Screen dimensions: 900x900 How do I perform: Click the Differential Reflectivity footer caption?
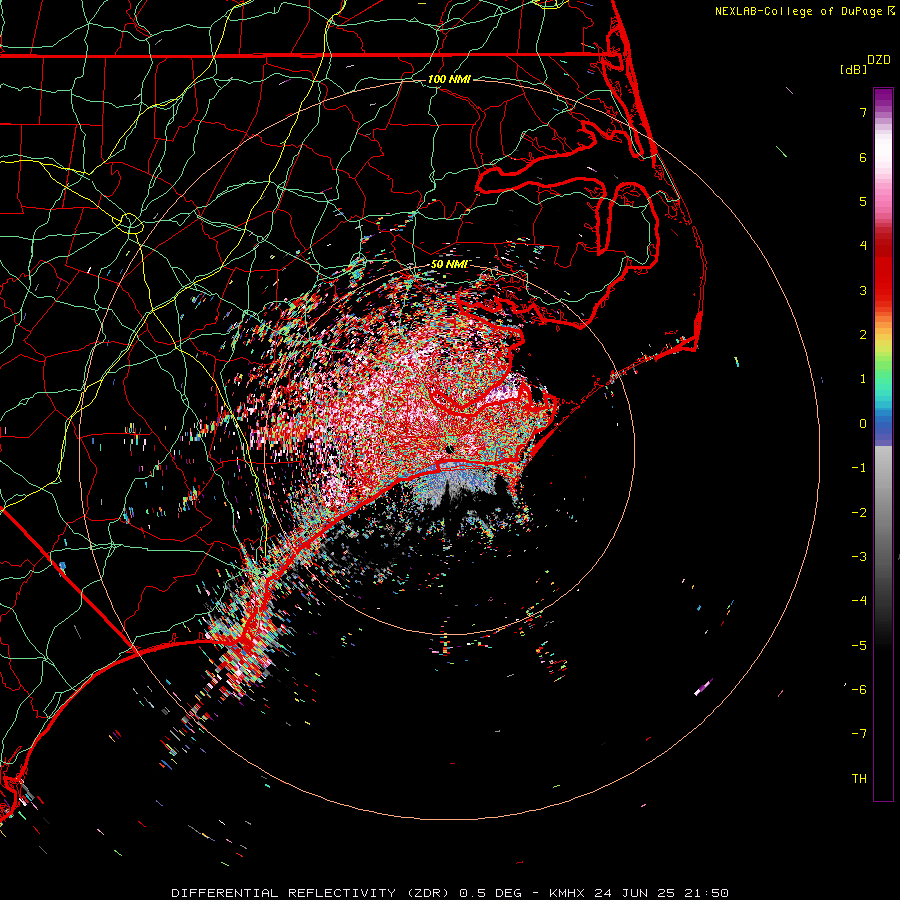pyautogui.click(x=449, y=893)
